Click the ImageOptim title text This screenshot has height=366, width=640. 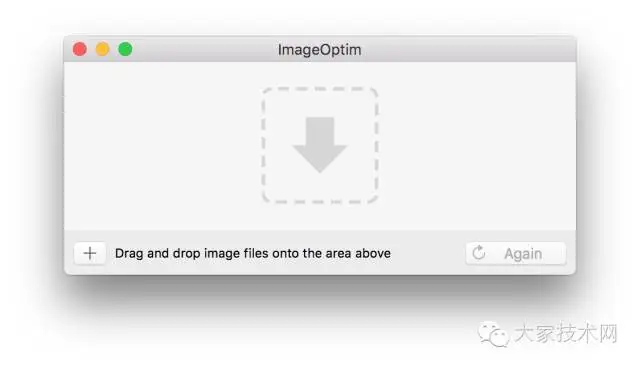(320, 50)
